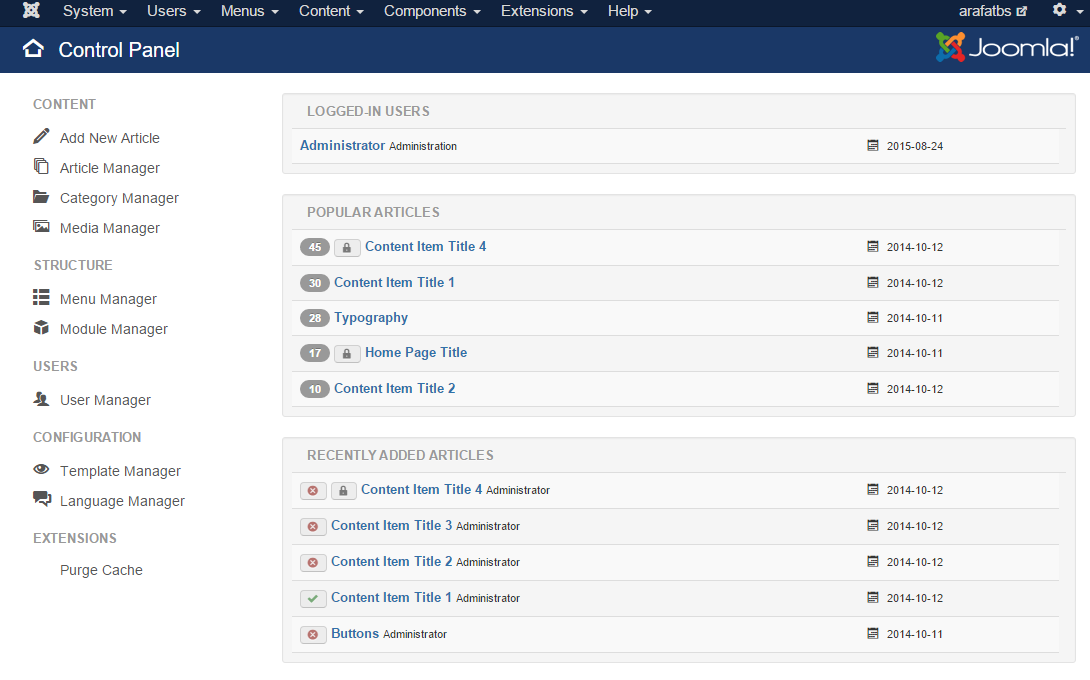This screenshot has width=1090, height=680.
Task: Open the Components dropdown menu
Action: (x=432, y=11)
